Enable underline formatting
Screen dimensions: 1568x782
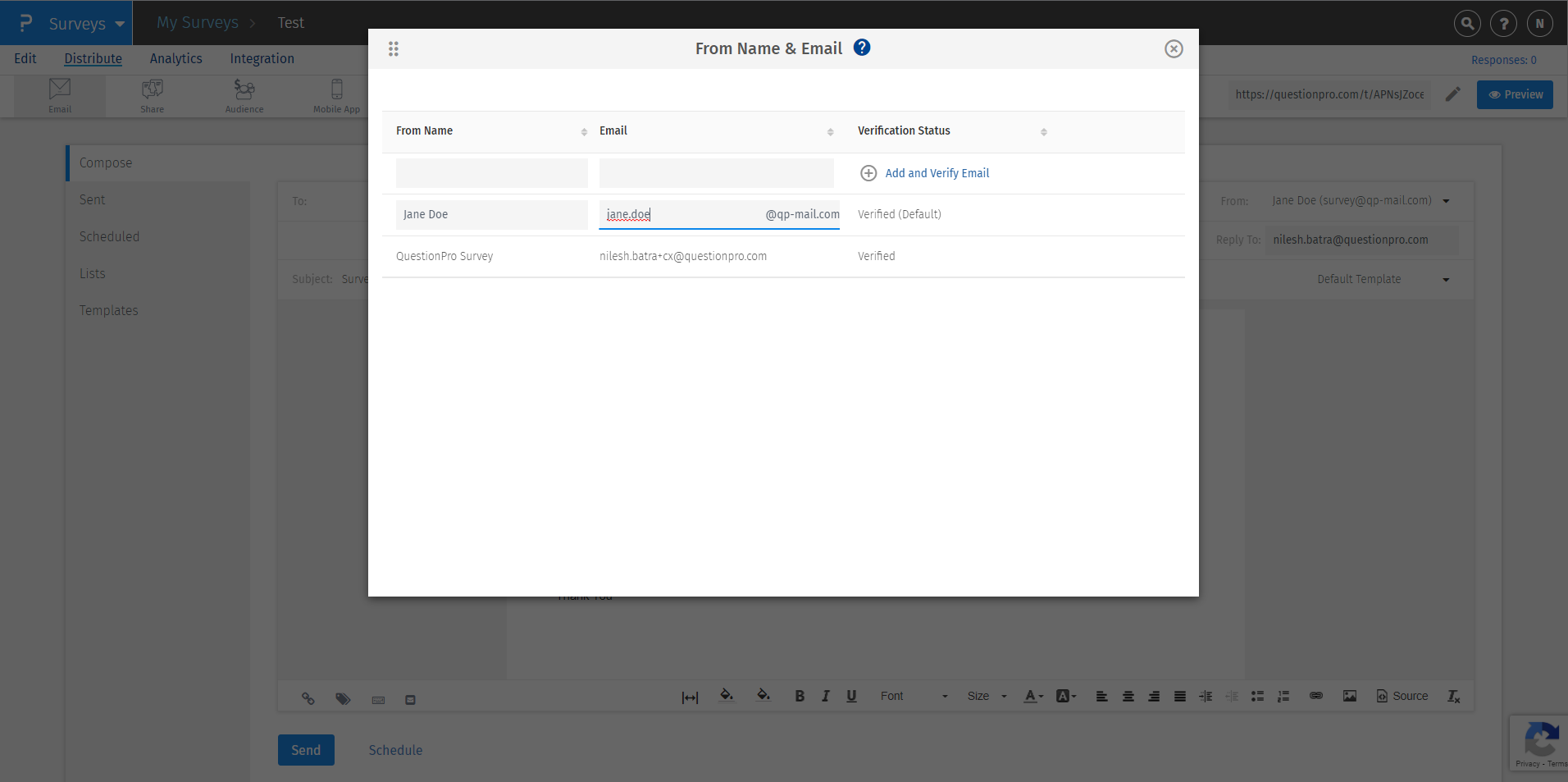(851, 696)
